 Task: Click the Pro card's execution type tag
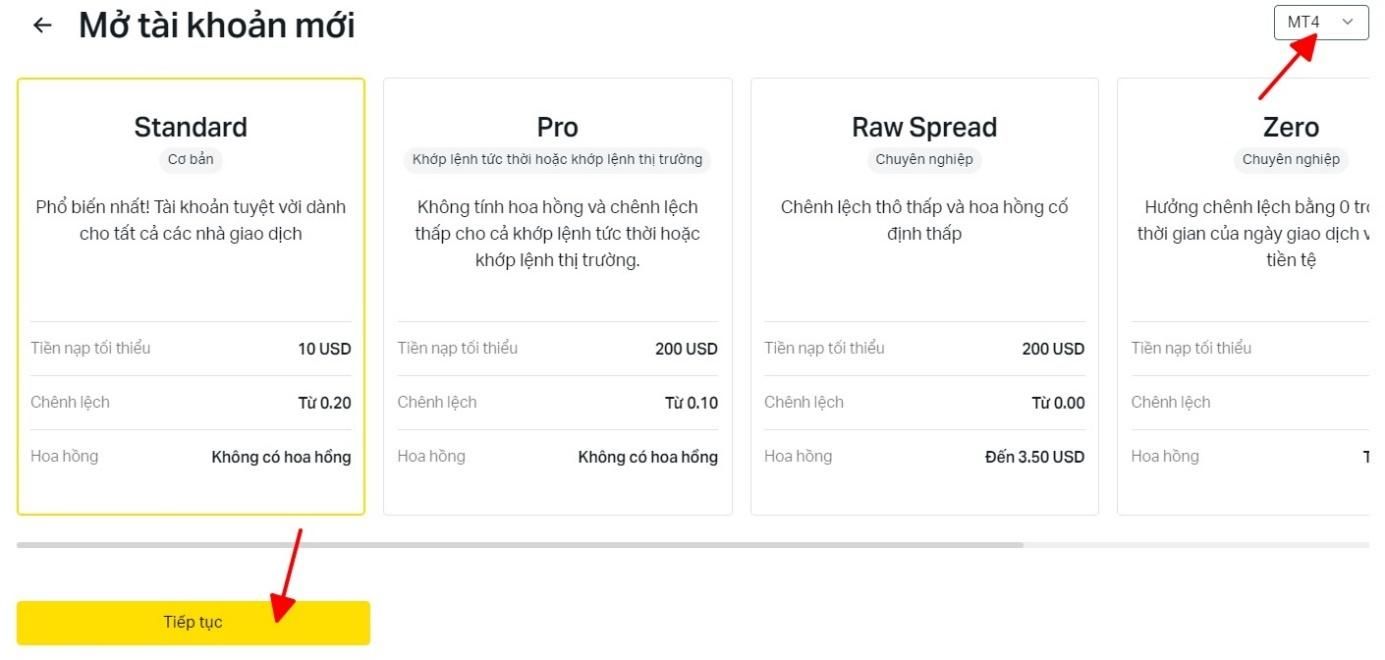pyautogui.click(x=557, y=159)
